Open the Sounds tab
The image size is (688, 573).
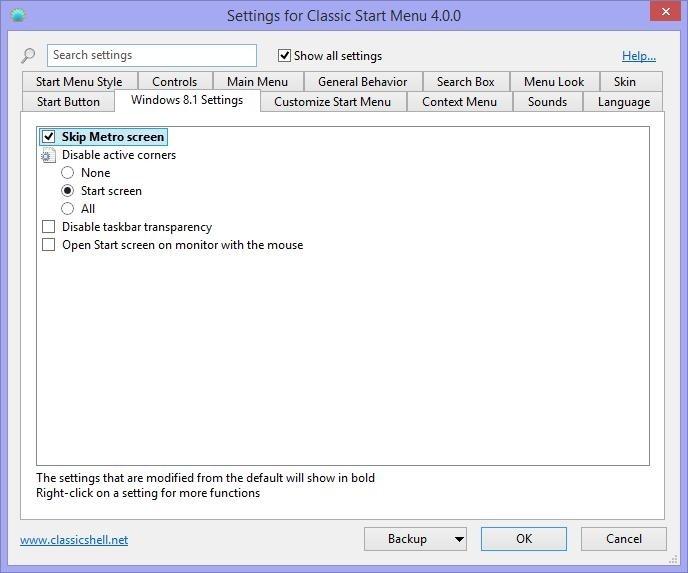[548, 102]
